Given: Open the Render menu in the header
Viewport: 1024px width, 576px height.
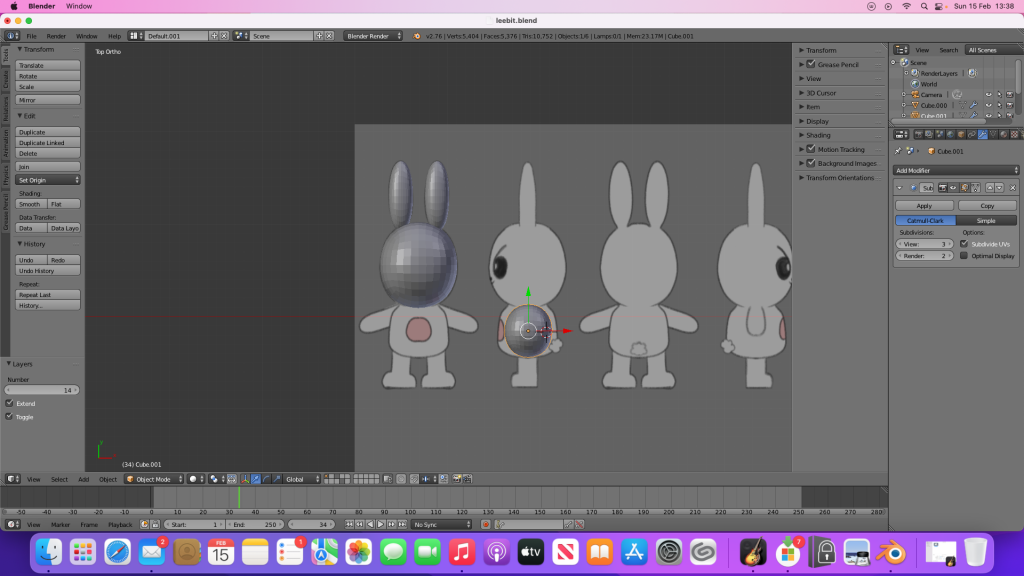Looking at the screenshot, I should [56, 36].
